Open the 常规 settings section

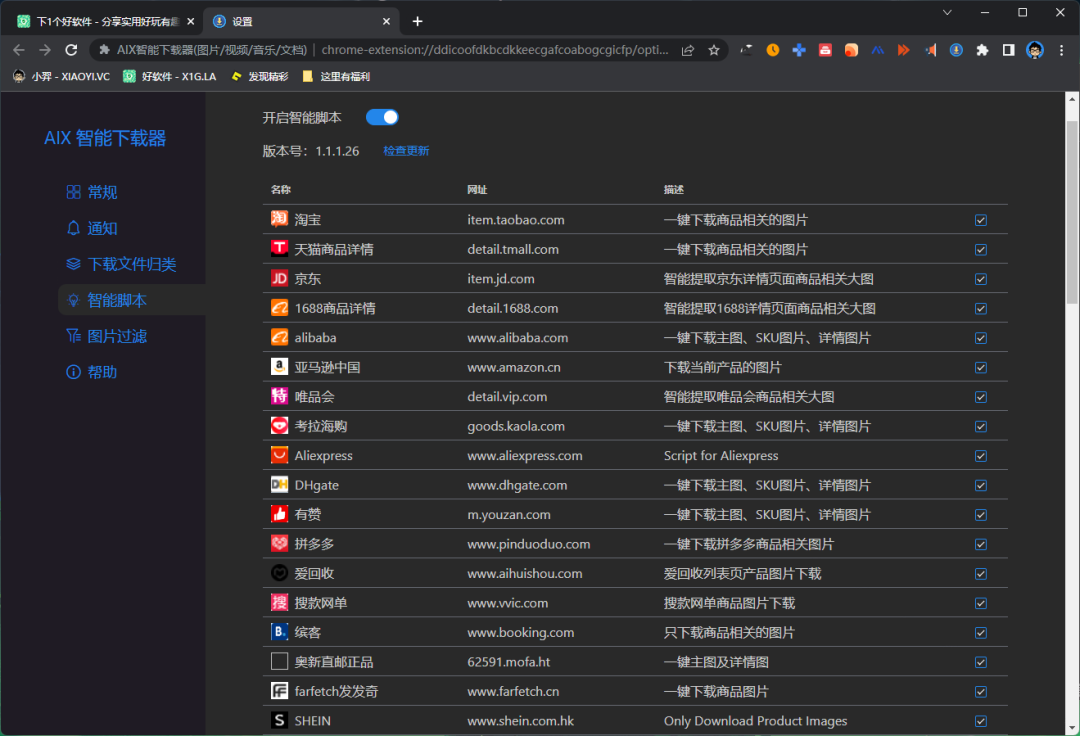(x=92, y=192)
